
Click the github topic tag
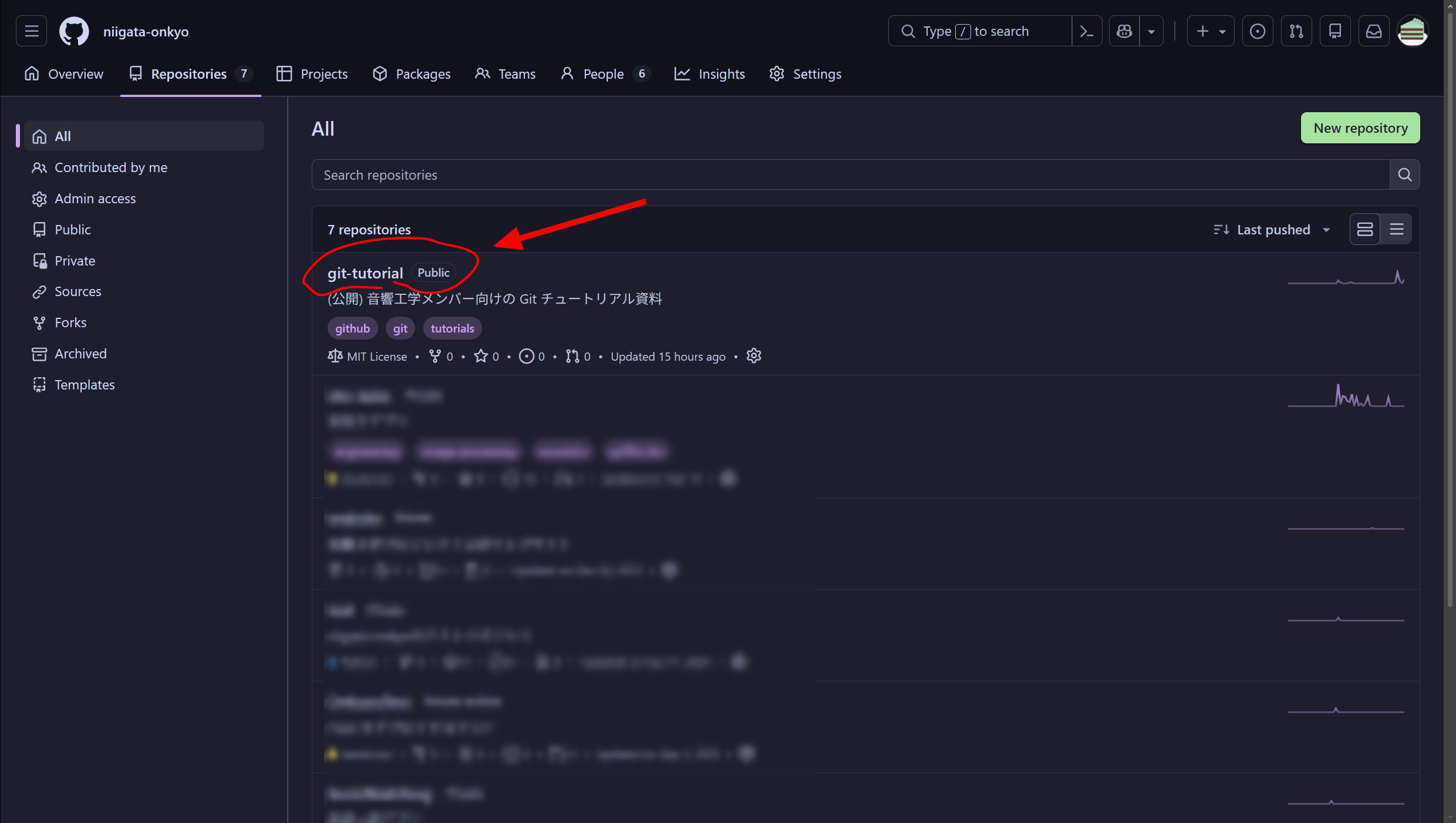(x=352, y=328)
